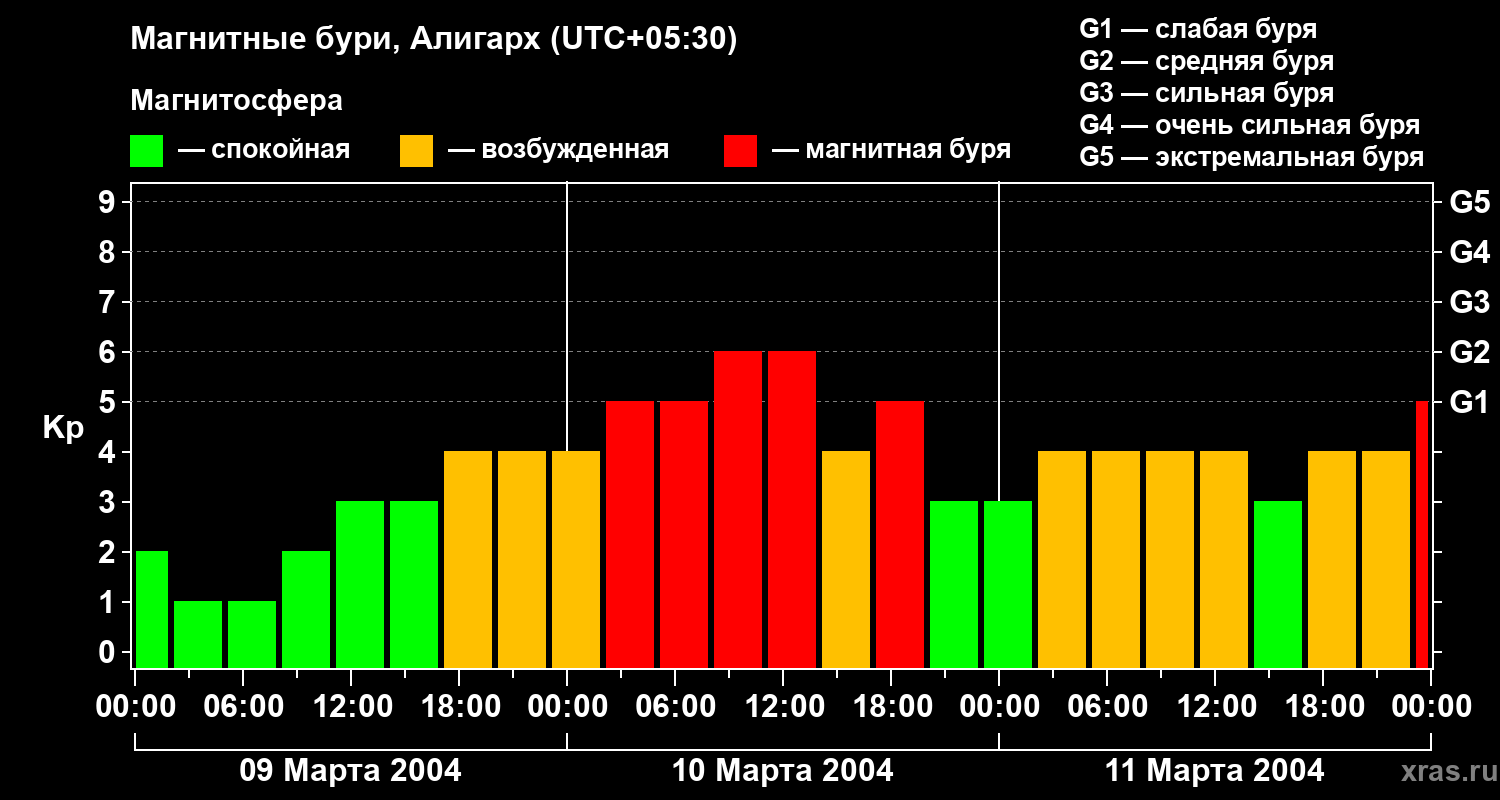1500x800 pixels.
Task: Click the '— магнитная буря' legend label
Action: click(x=891, y=150)
